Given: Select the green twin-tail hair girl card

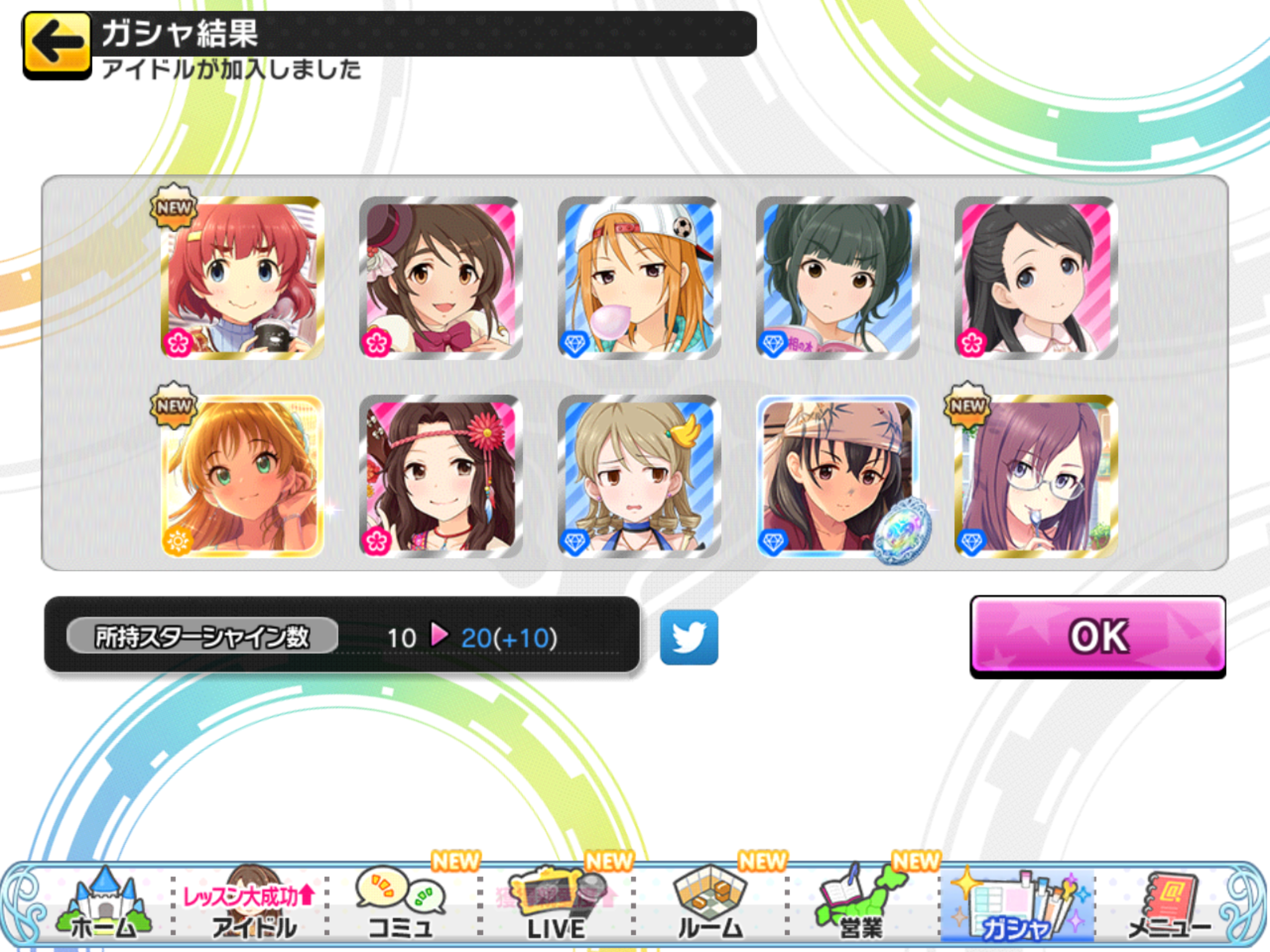Looking at the screenshot, I should click(x=837, y=278).
